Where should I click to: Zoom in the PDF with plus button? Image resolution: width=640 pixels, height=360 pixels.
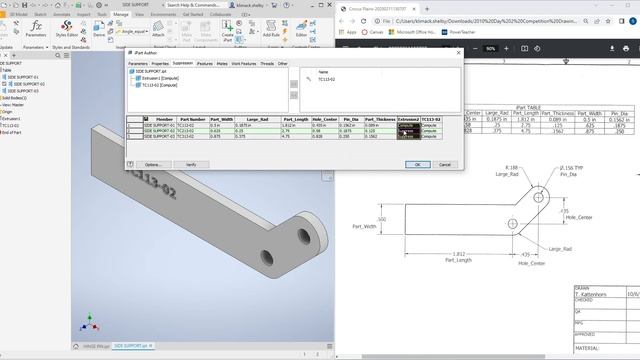click(506, 49)
